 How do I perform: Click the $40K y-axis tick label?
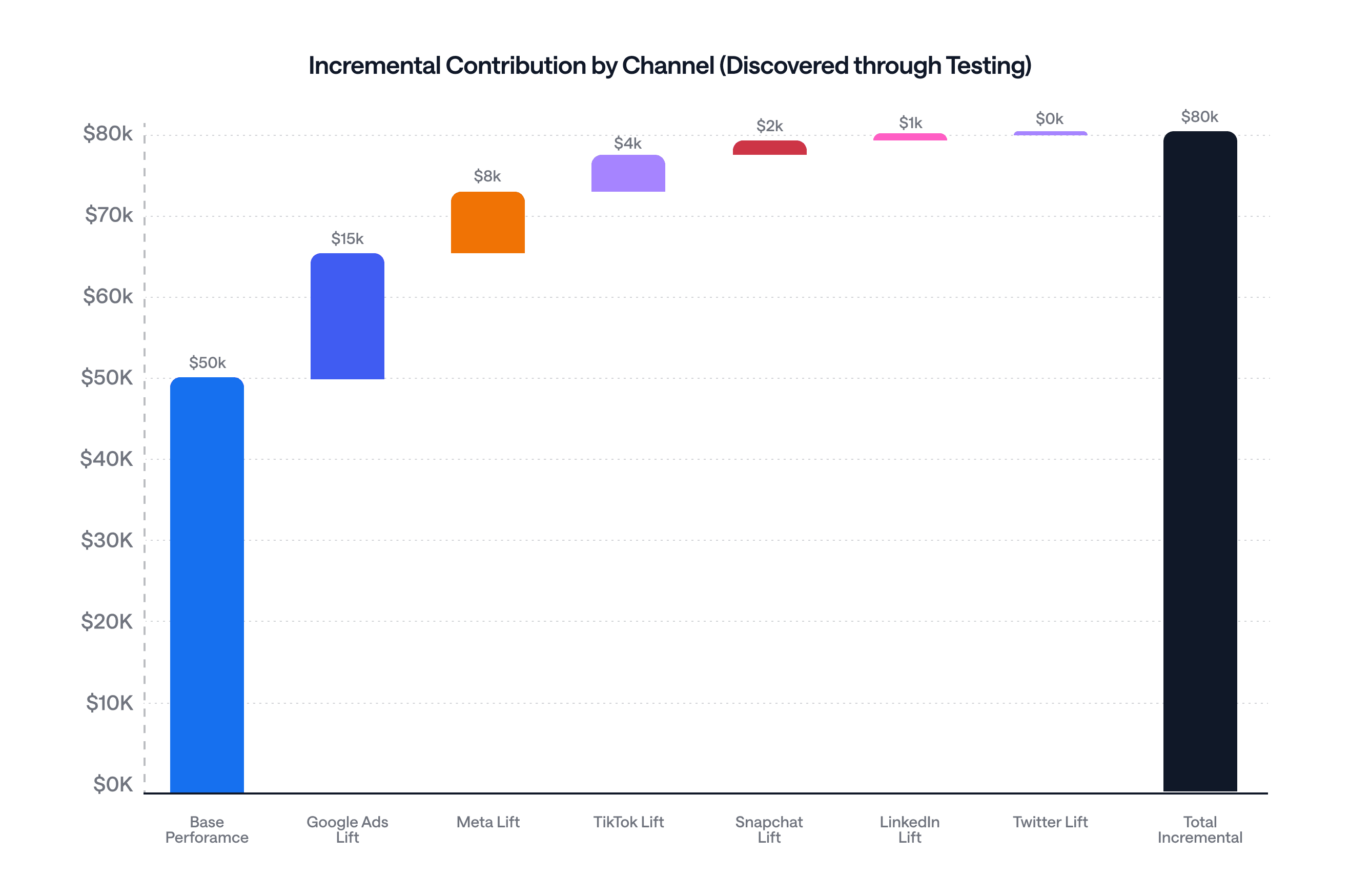pyautogui.click(x=106, y=458)
